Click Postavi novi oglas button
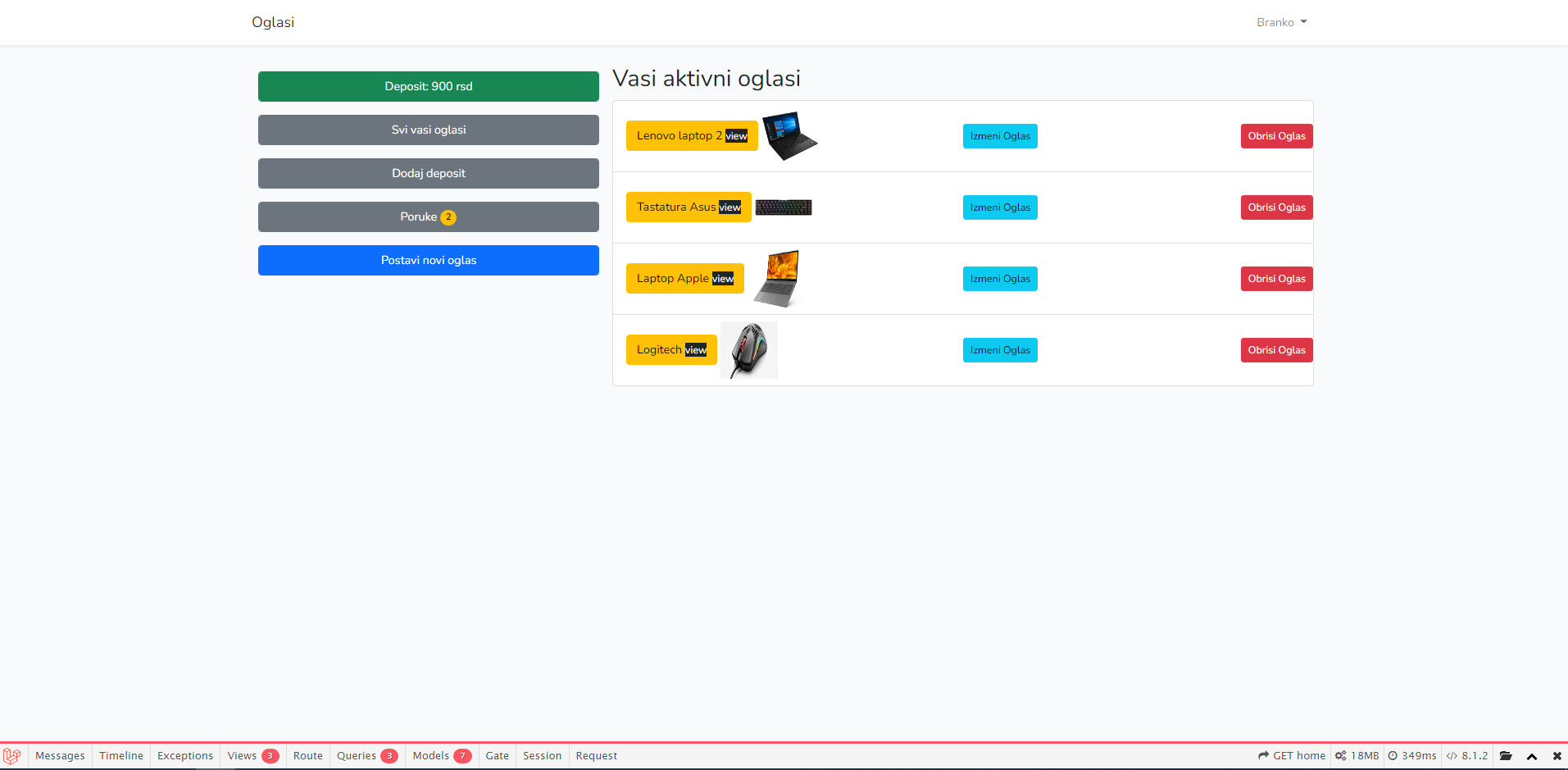 coord(428,260)
